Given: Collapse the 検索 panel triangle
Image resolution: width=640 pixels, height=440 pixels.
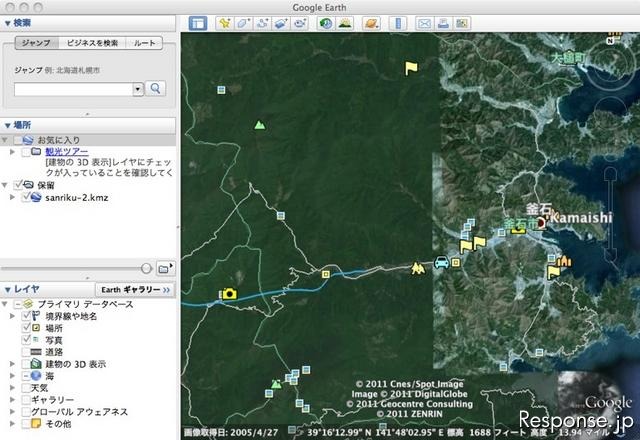Looking at the screenshot, I should [x=7, y=24].
